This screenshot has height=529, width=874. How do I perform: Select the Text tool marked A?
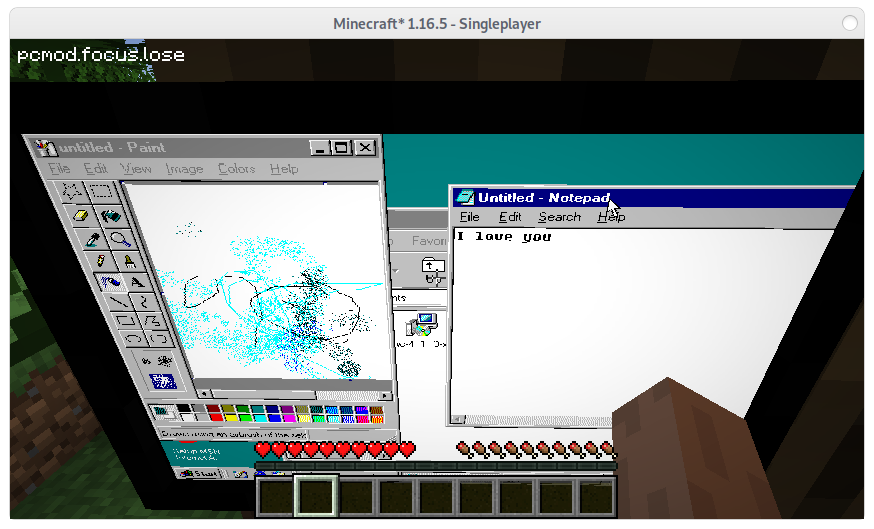[x=138, y=282]
